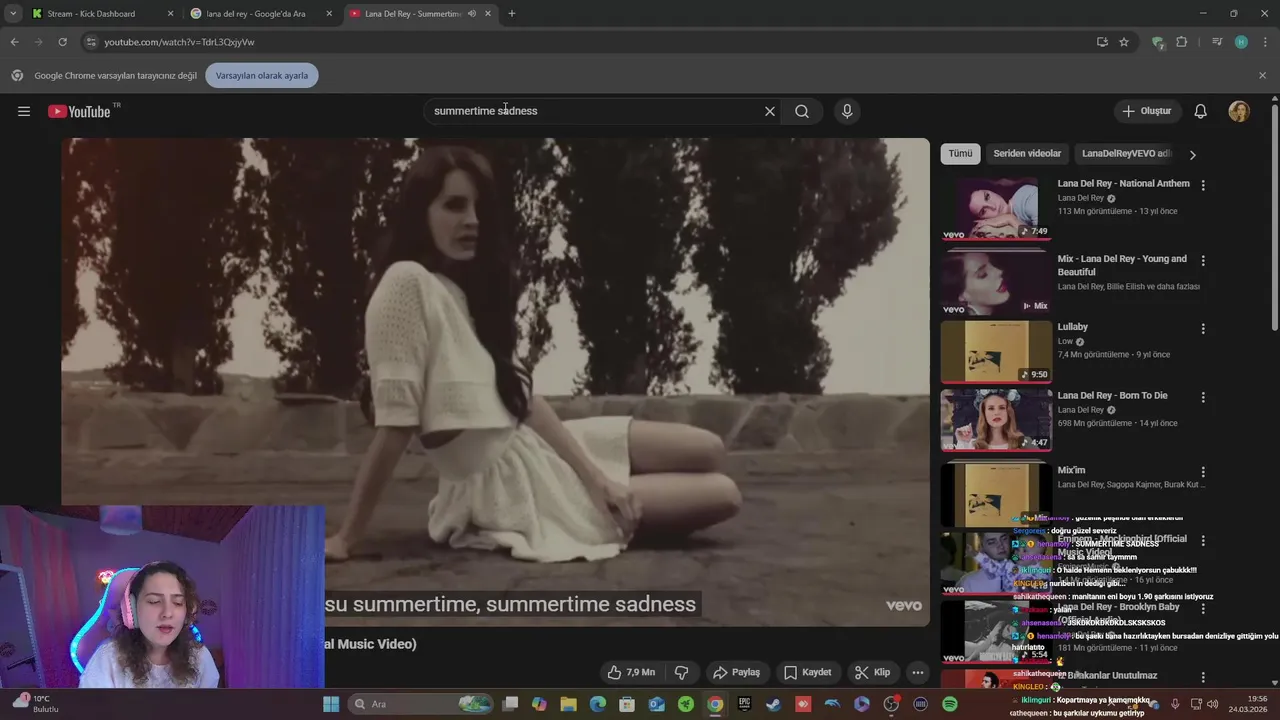
Task: Open National Anthem video thumbnail
Action: tap(996, 208)
